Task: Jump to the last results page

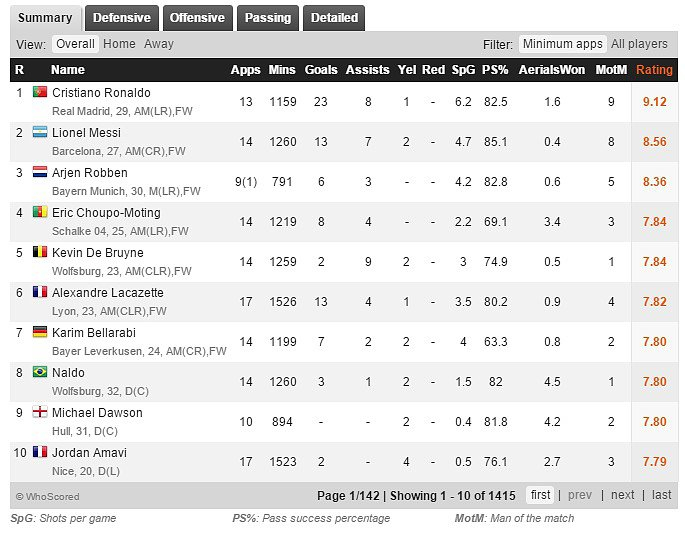Action: point(661,495)
